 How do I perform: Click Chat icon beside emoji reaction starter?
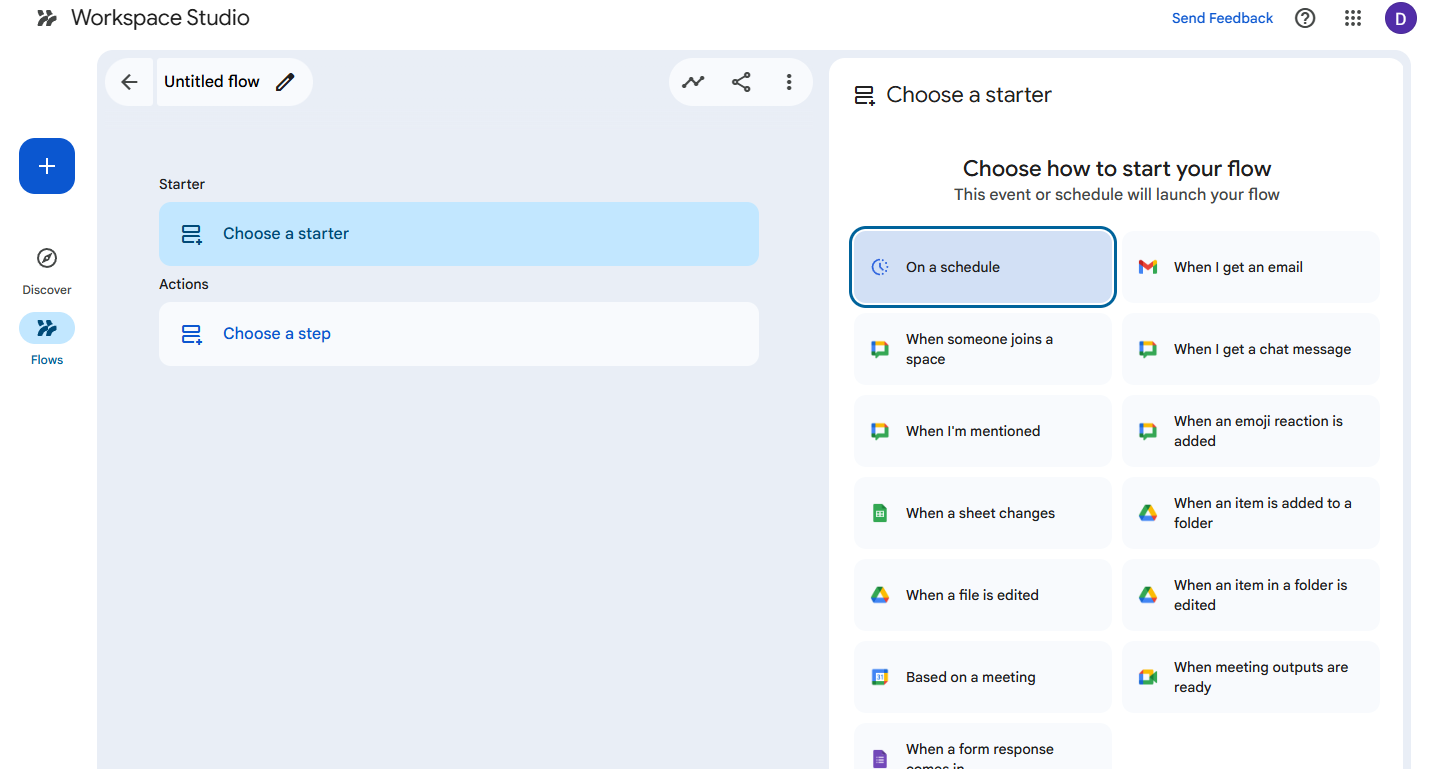(1148, 431)
